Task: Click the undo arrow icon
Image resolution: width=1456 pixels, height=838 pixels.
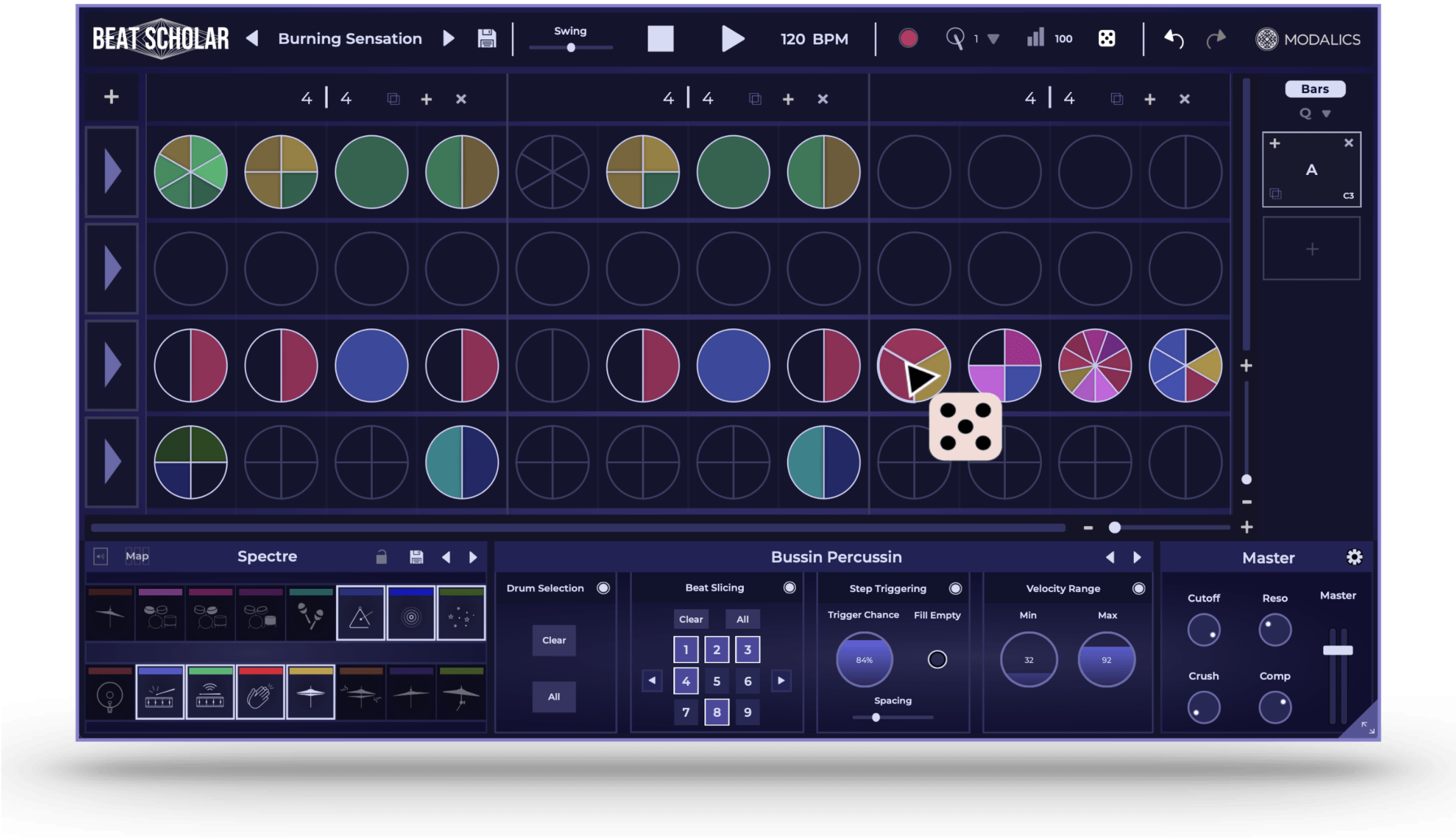Action: click(1174, 39)
